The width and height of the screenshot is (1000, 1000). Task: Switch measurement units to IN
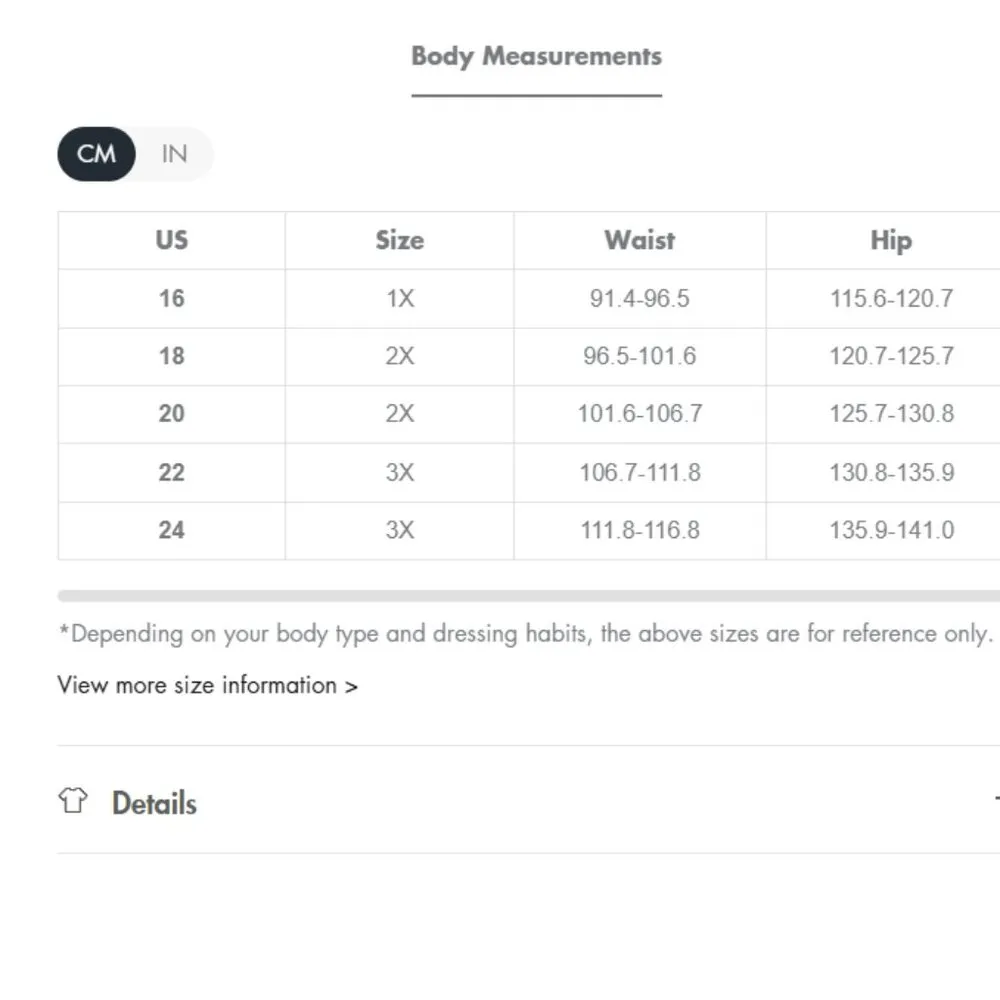(174, 154)
